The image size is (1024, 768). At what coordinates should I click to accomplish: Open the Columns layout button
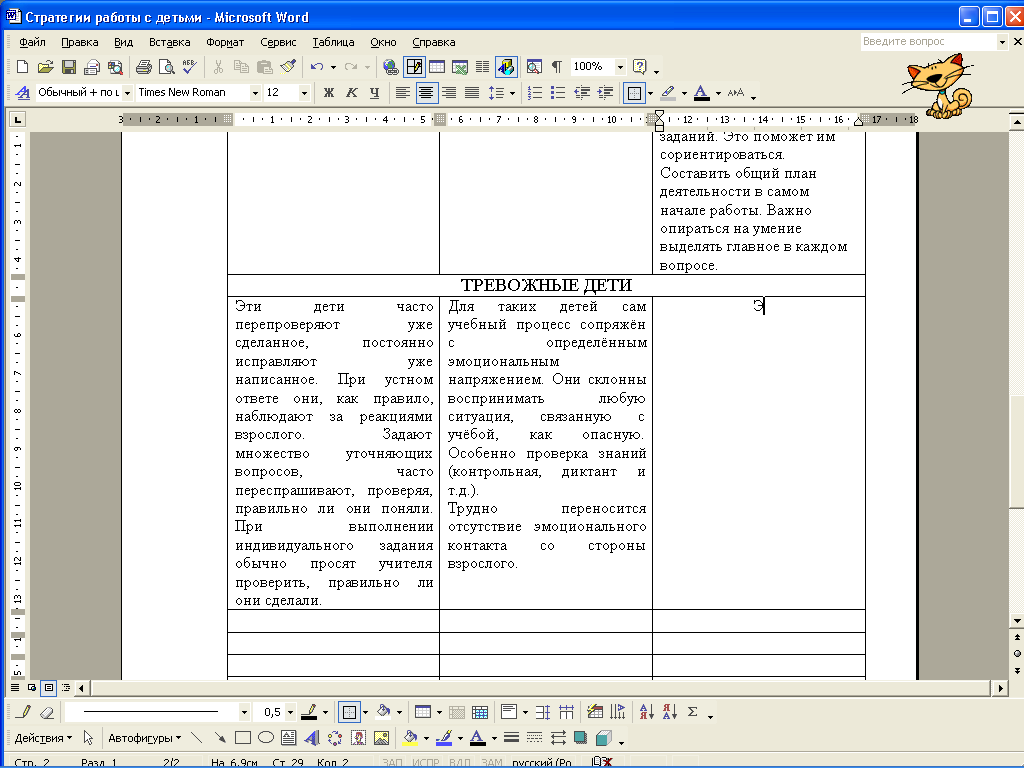point(483,67)
